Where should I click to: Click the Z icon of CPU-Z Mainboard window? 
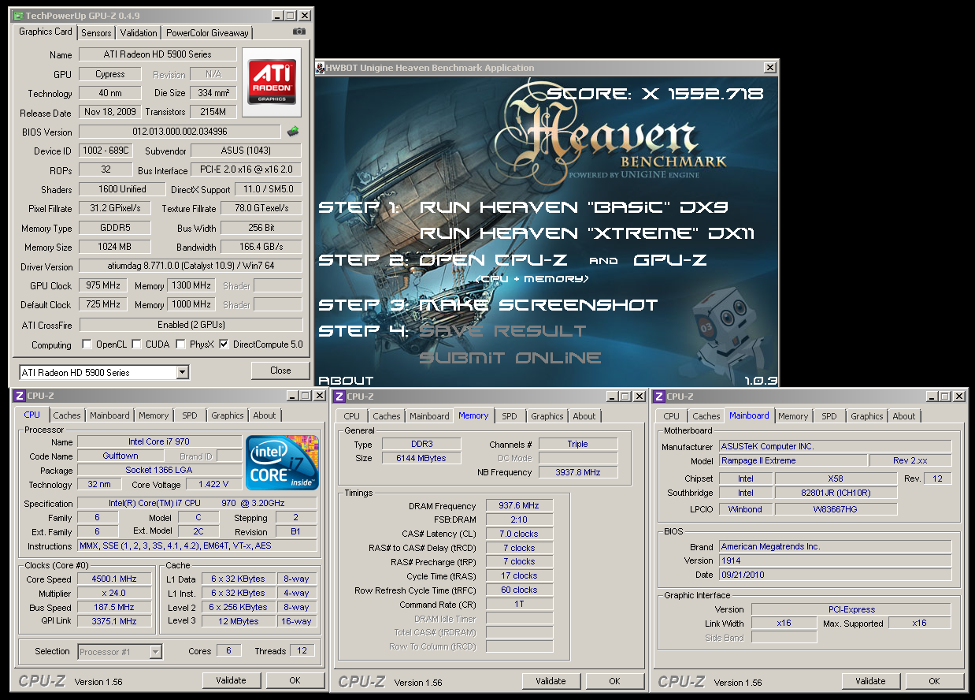pyautogui.click(x=659, y=396)
